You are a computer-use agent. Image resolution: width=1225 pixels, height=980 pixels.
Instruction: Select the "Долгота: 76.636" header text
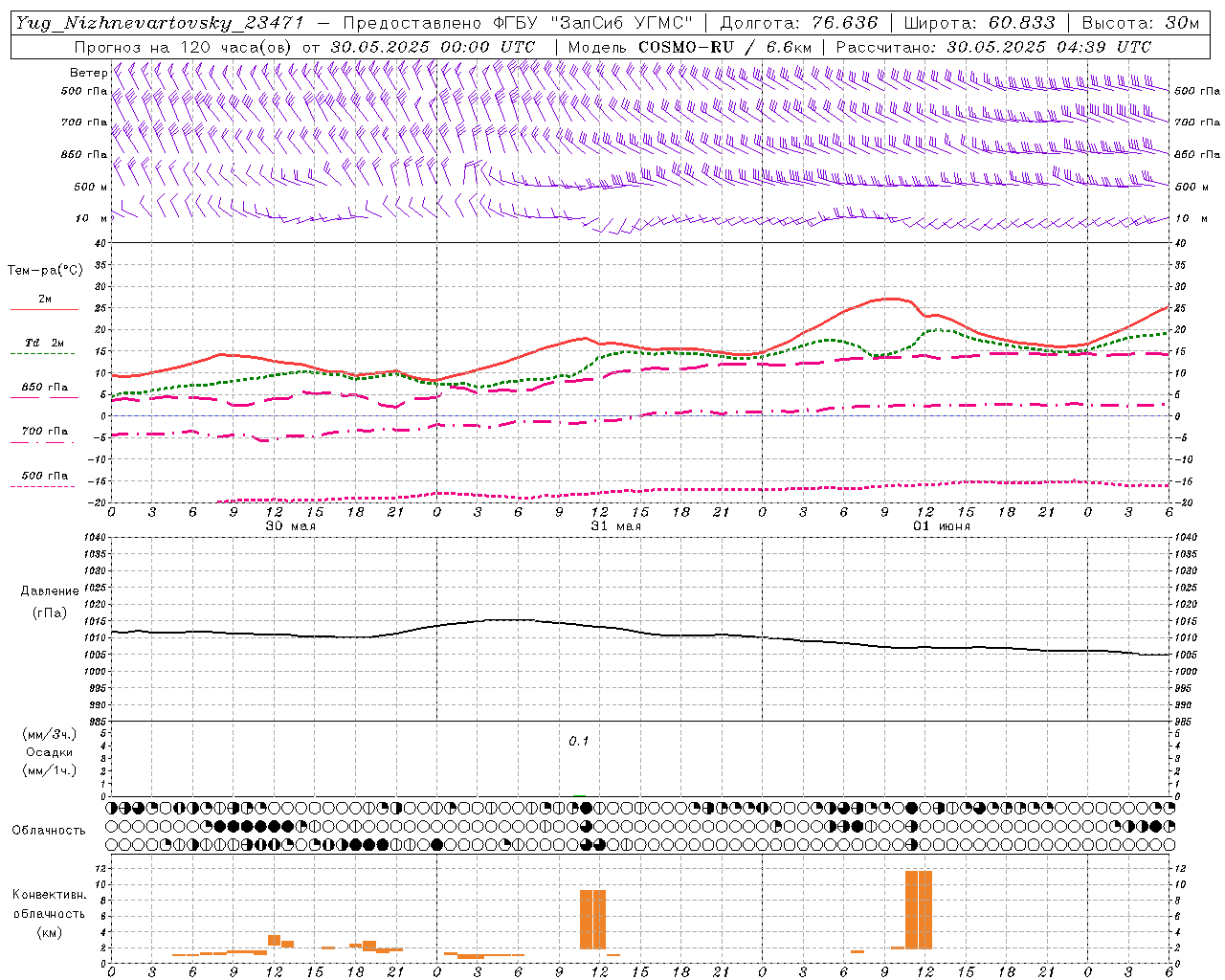pyautogui.click(x=797, y=23)
